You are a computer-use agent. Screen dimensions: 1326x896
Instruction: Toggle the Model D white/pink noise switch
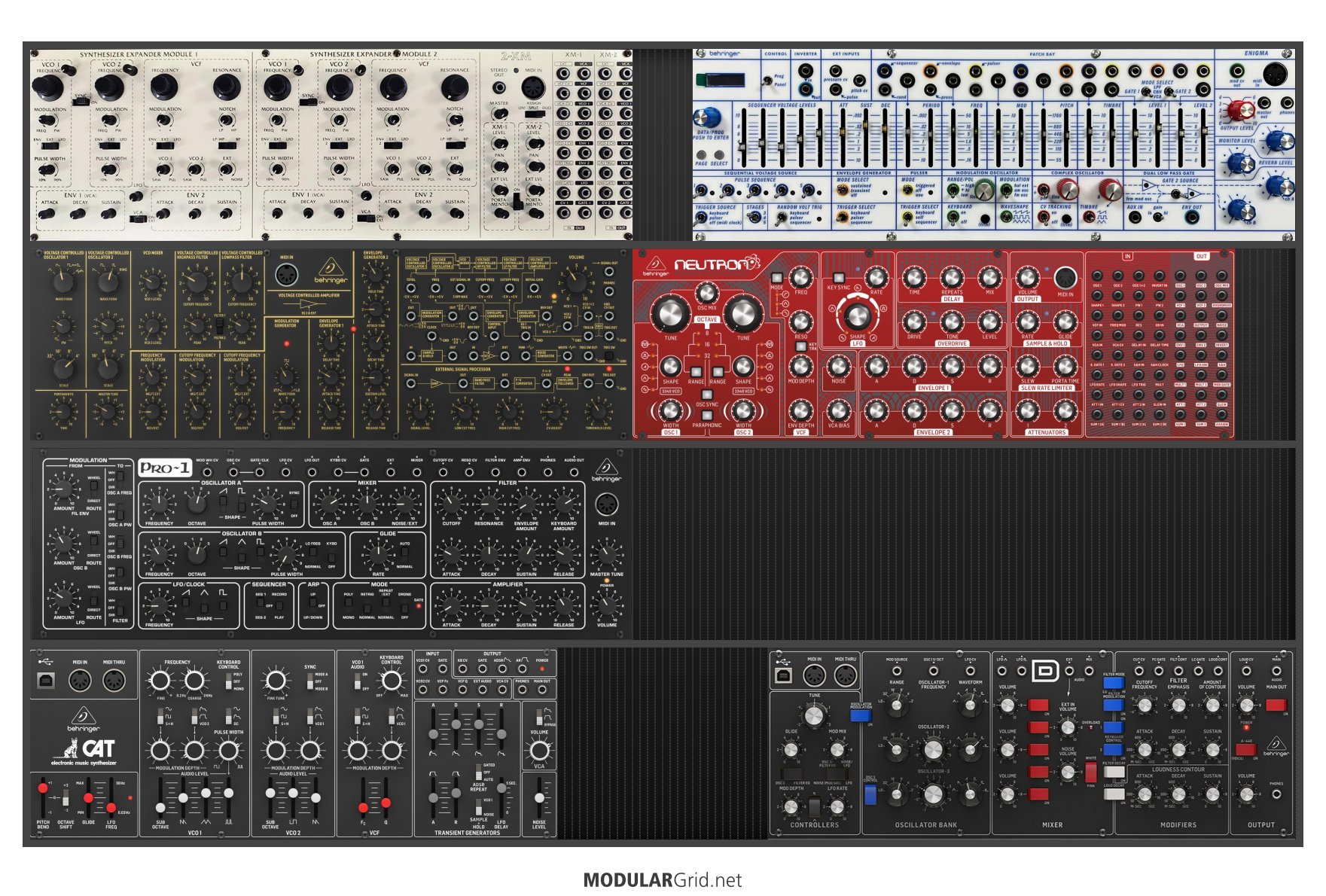tap(1090, 772)
